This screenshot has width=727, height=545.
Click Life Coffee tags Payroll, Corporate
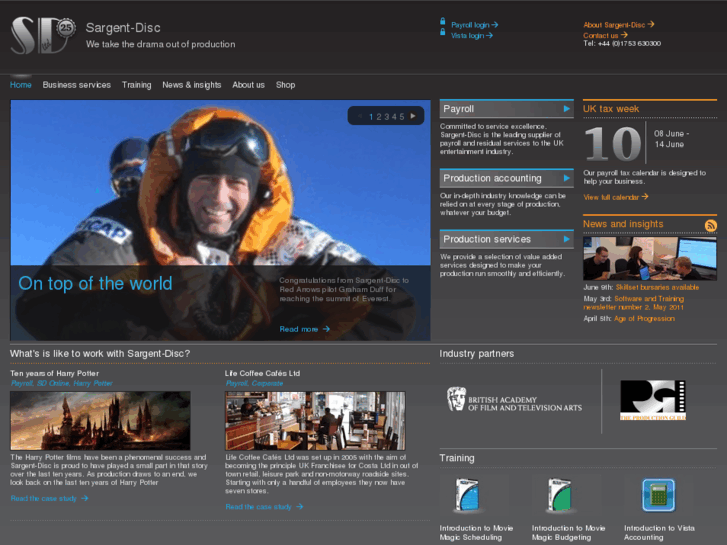[x=254, y=383]
